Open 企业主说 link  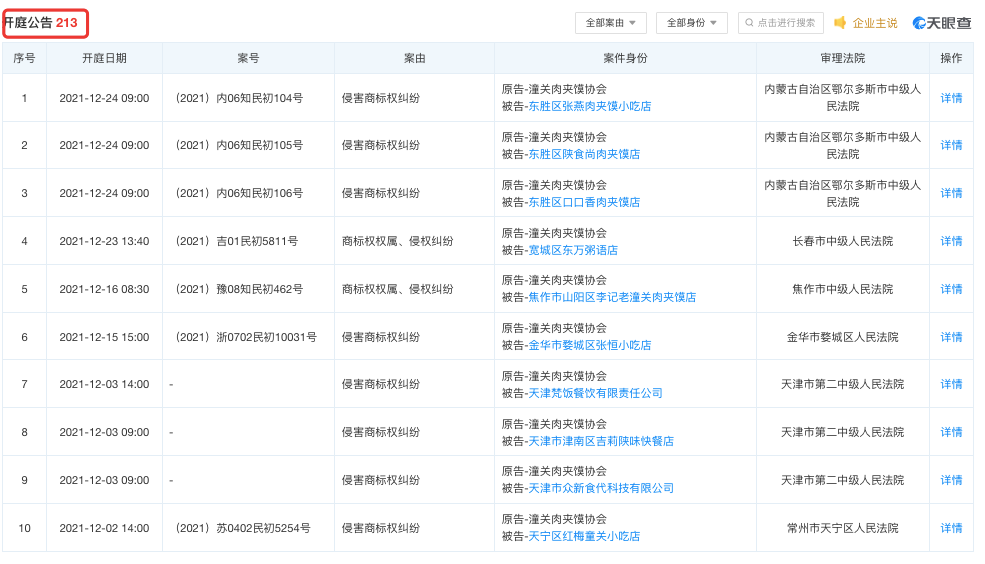click(x=874, y=23)
